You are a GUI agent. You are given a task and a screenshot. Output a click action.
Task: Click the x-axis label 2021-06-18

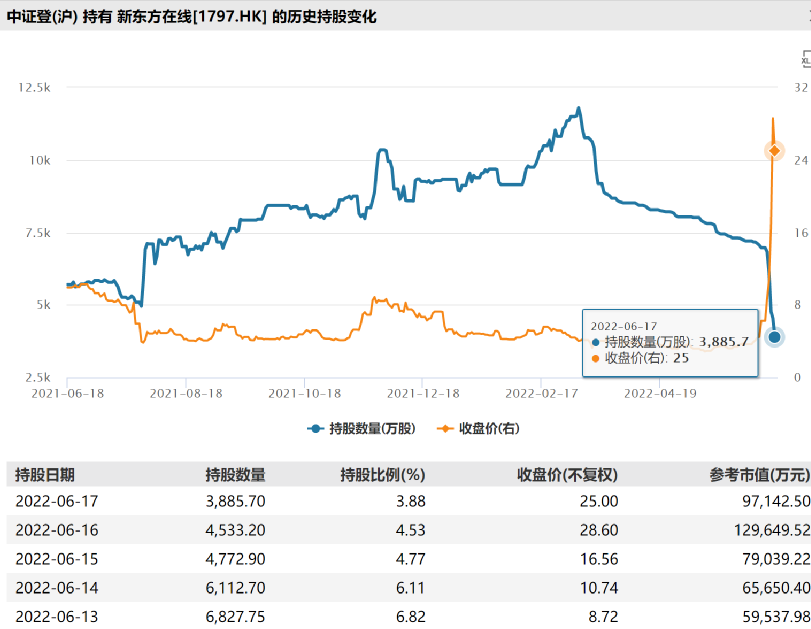click(x=68, y=394)
